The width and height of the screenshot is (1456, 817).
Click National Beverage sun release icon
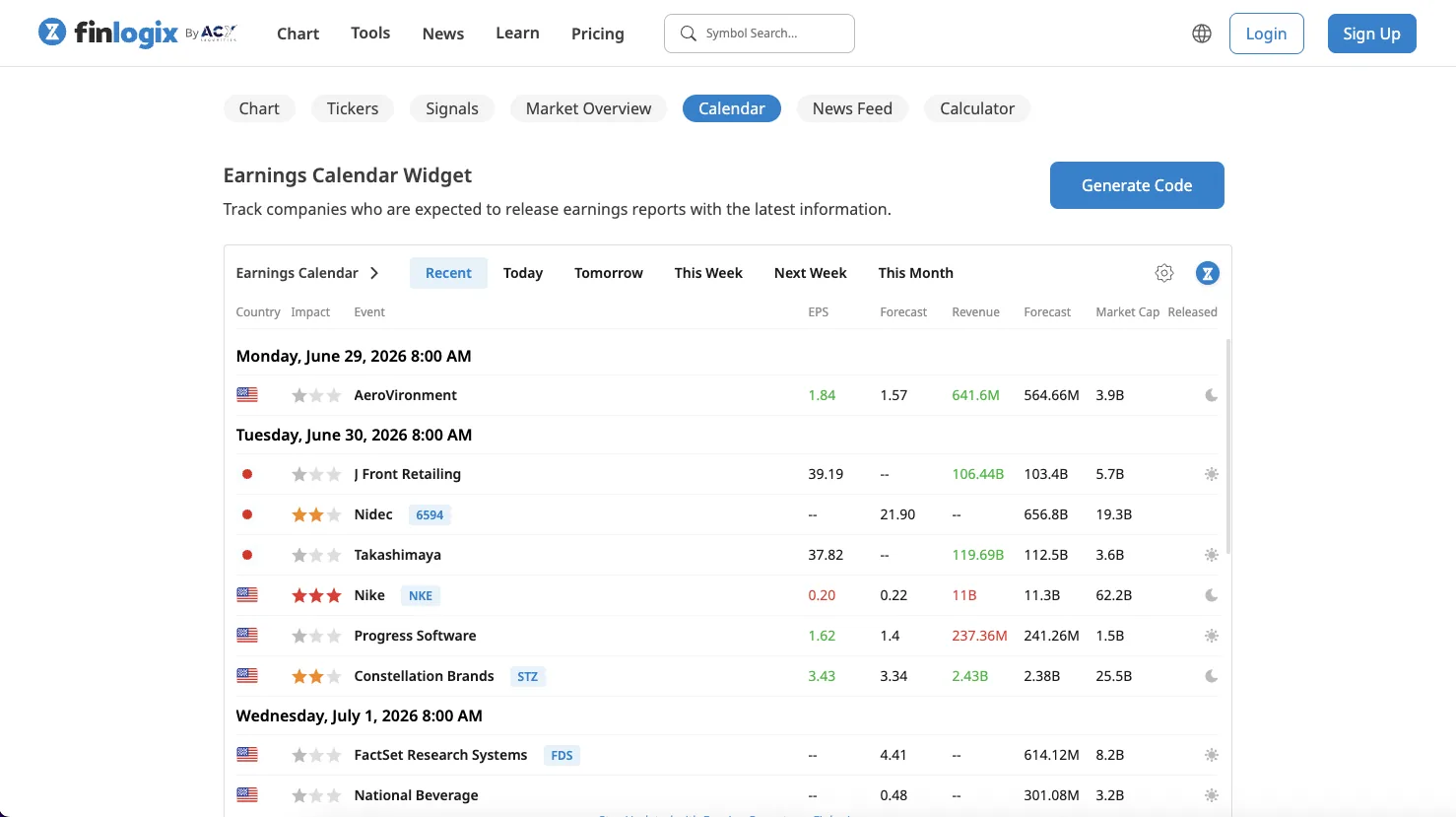pyautogui.click(x=1212, y=795)
